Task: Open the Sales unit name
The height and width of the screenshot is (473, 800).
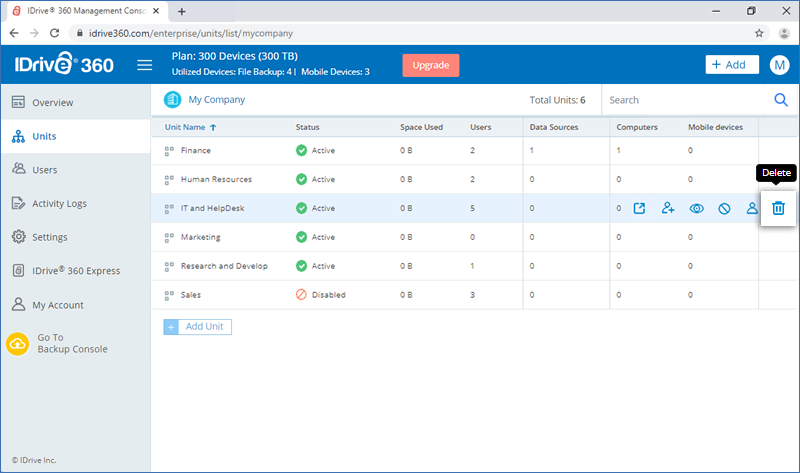Action: tap(191, 295)
